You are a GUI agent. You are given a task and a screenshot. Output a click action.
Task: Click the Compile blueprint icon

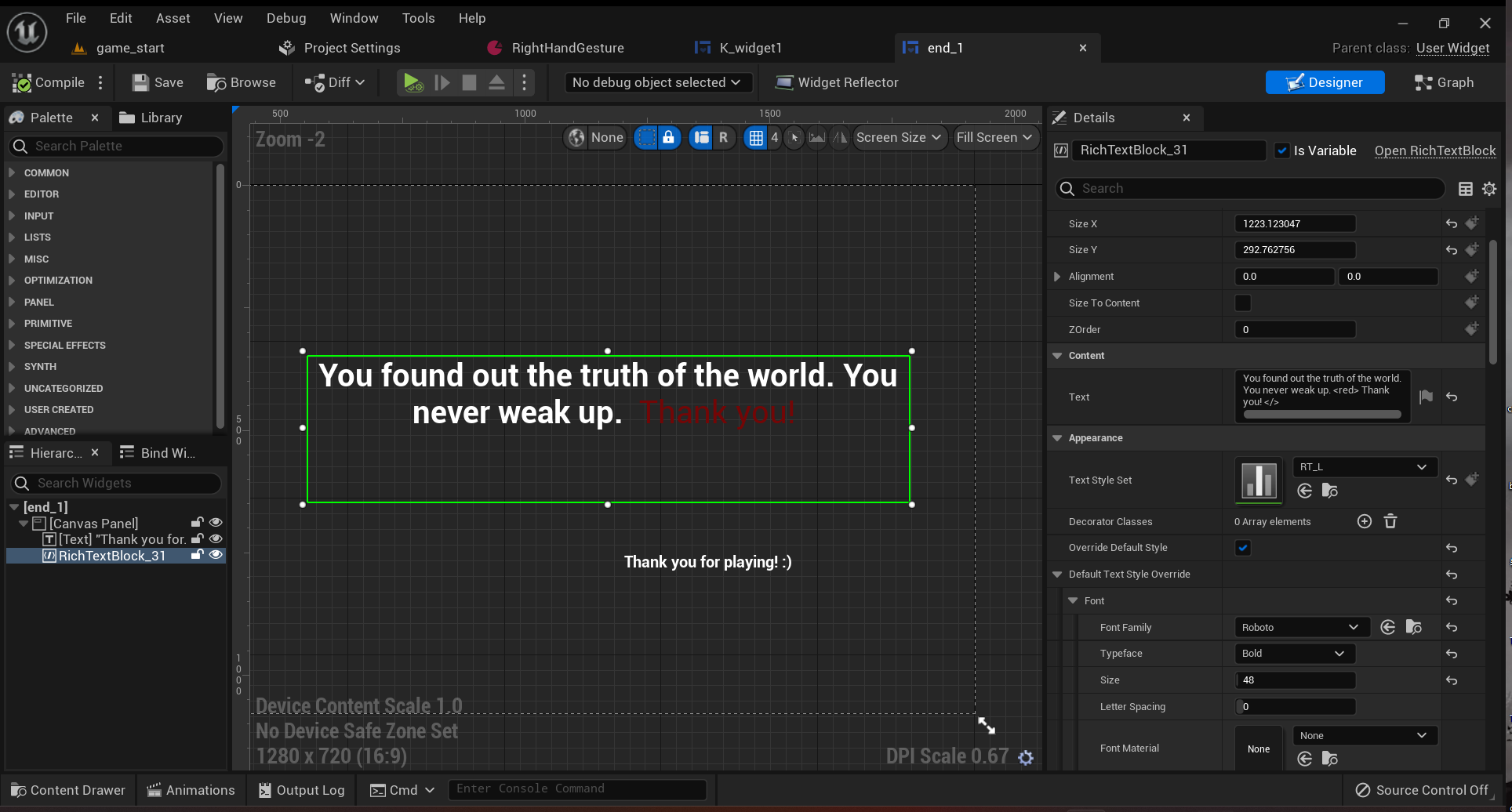[x=22, y=83]
